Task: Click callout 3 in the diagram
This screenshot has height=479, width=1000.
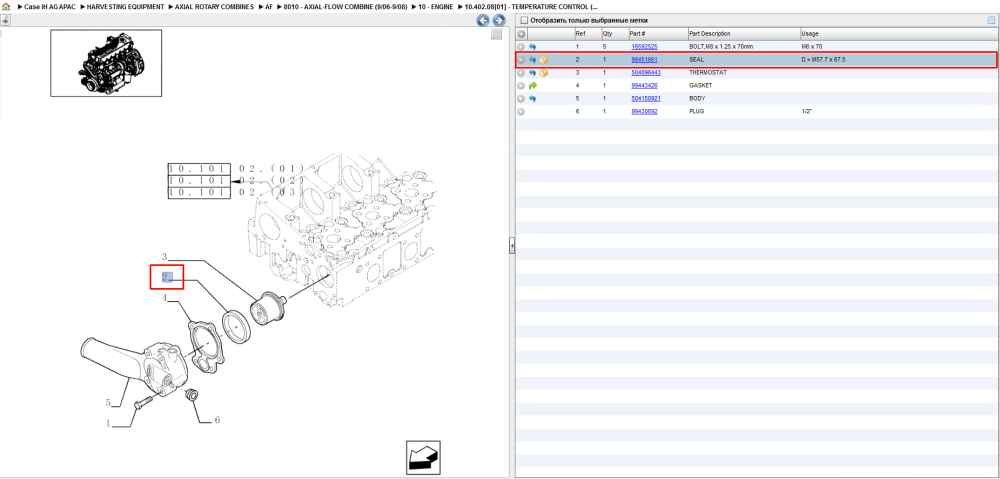Action: click(164, 257)
